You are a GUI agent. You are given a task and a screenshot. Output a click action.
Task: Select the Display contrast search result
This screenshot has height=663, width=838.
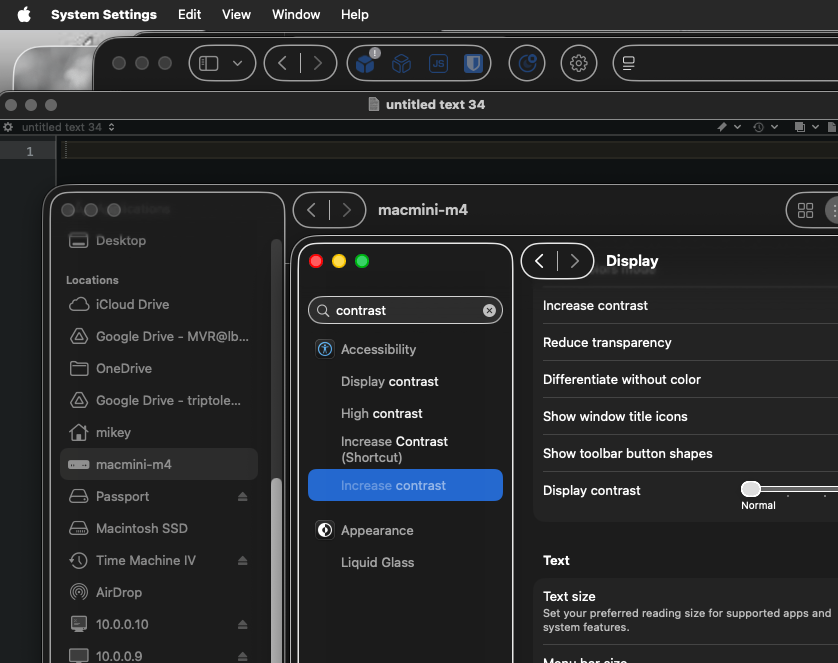point(405,381)
